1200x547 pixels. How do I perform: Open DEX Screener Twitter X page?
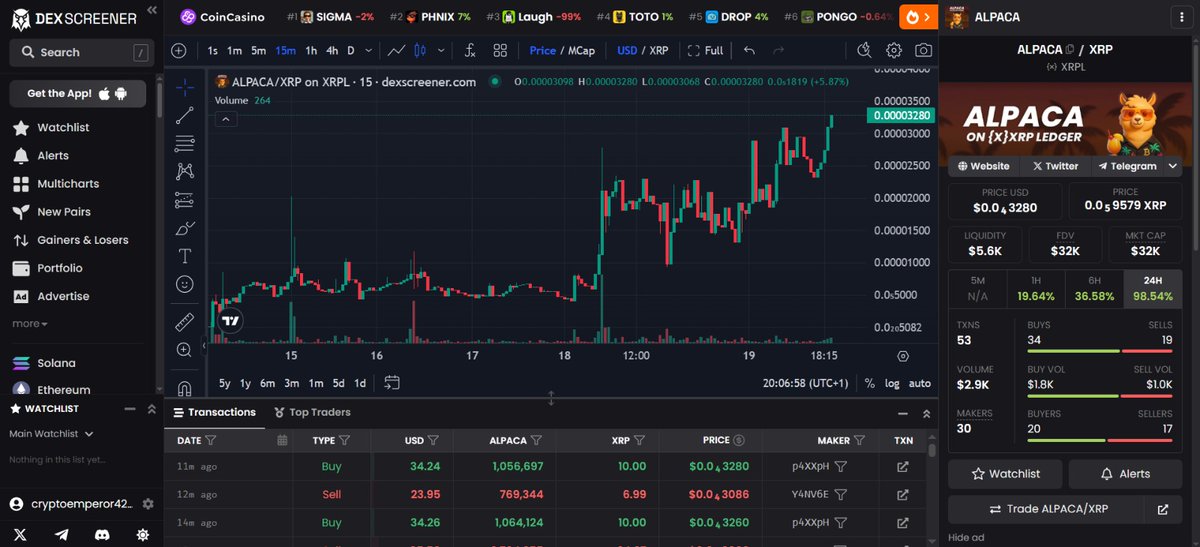(x=20, y=535)
